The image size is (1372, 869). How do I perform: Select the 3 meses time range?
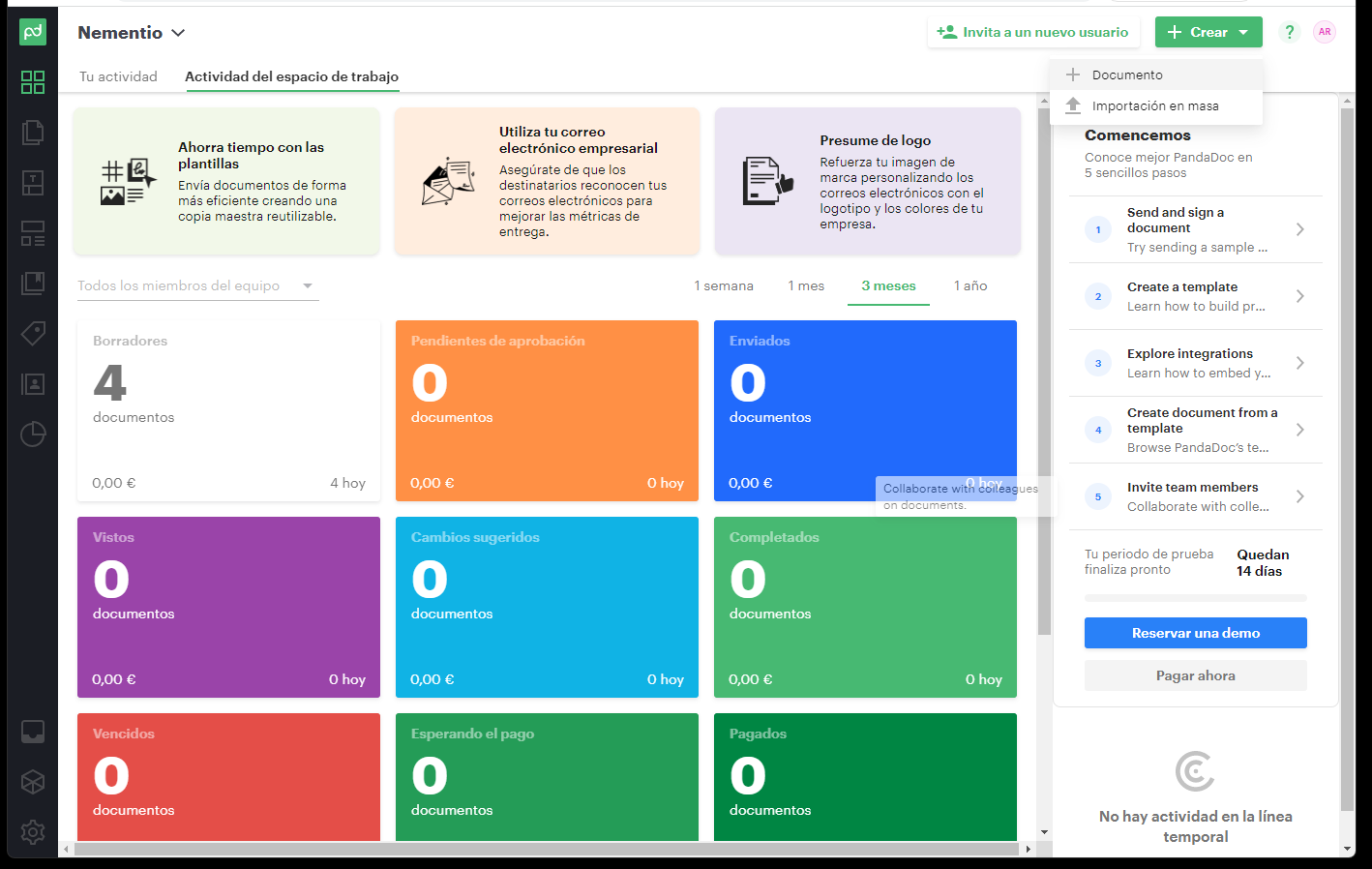tap(888, 285)
